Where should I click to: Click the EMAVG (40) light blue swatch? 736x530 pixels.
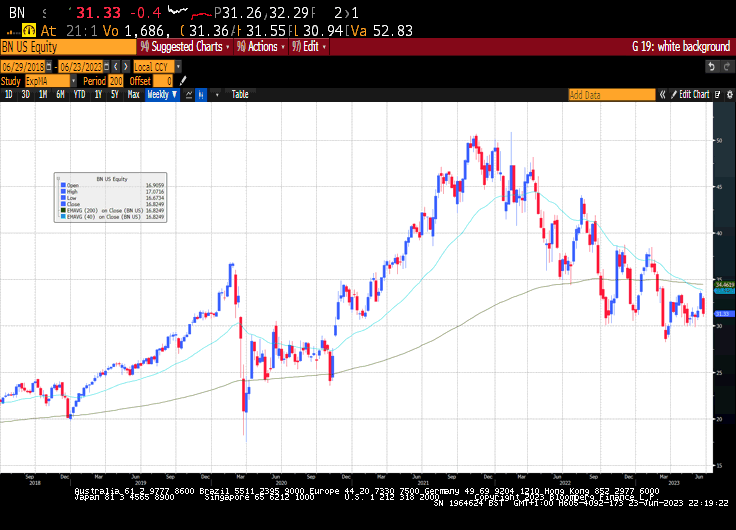63,217
